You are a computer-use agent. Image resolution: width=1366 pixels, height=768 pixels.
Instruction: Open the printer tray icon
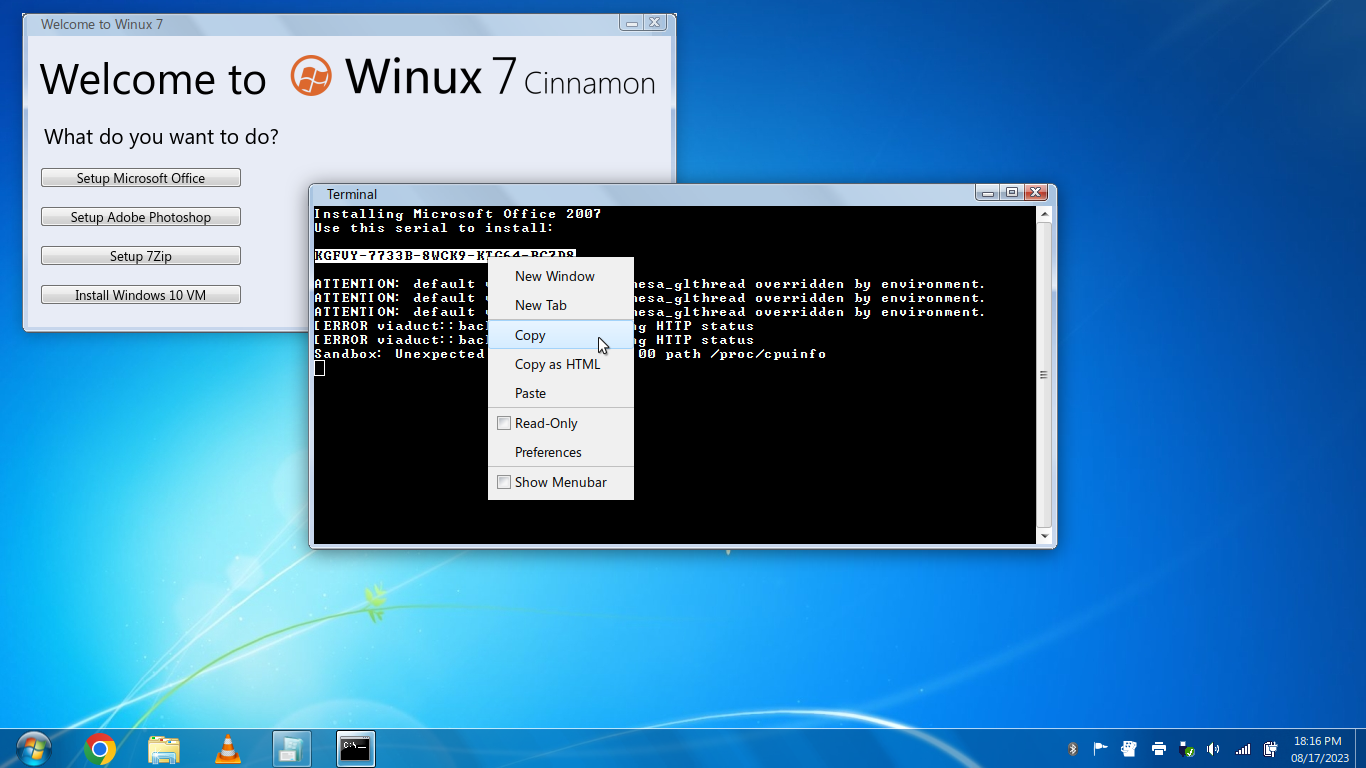point(1158,748)
